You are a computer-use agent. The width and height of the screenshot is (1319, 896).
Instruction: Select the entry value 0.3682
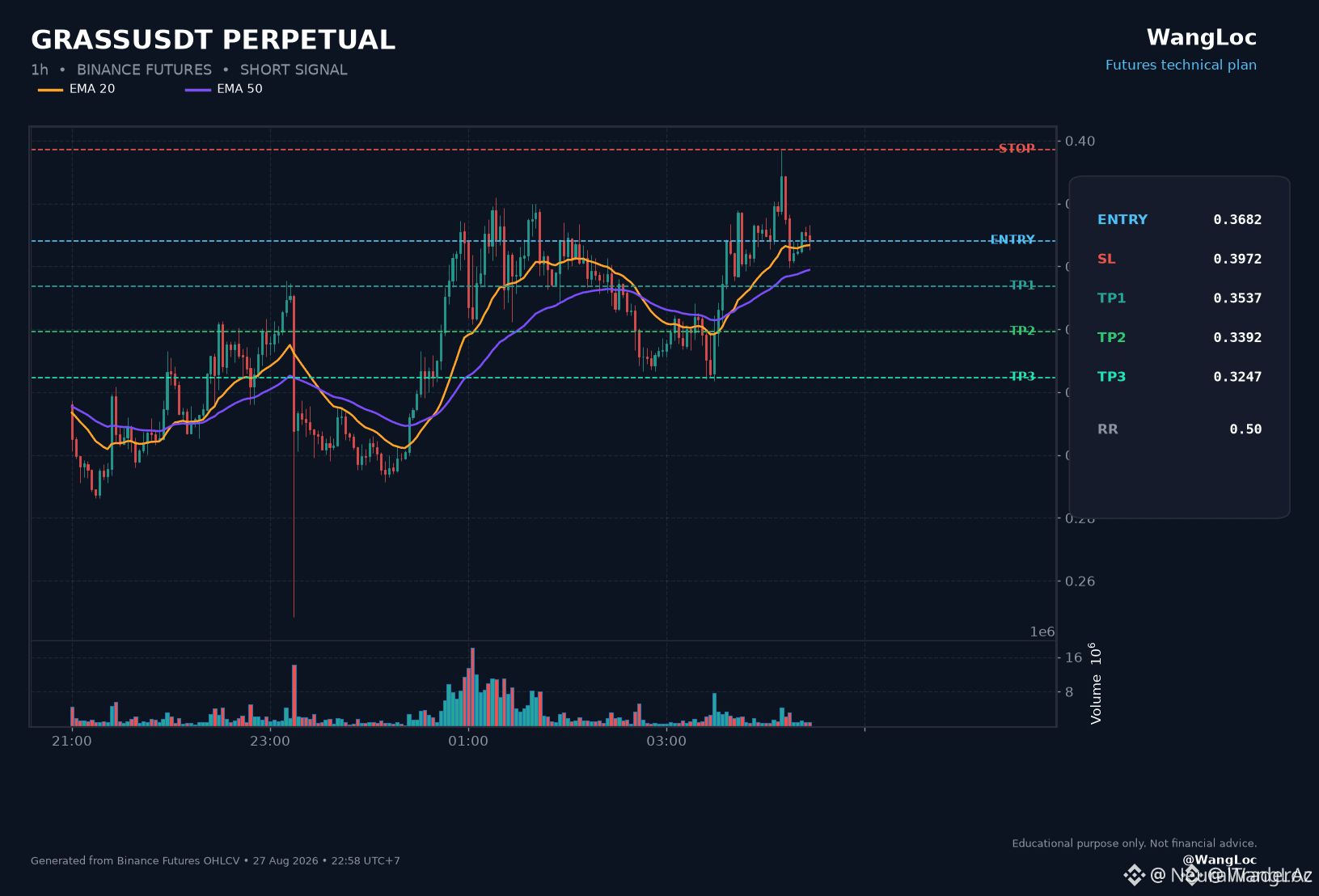coord(1237,220)
